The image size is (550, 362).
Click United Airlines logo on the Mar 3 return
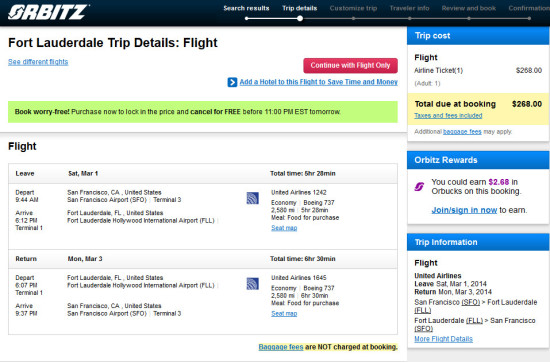click(x=253, y=284)
